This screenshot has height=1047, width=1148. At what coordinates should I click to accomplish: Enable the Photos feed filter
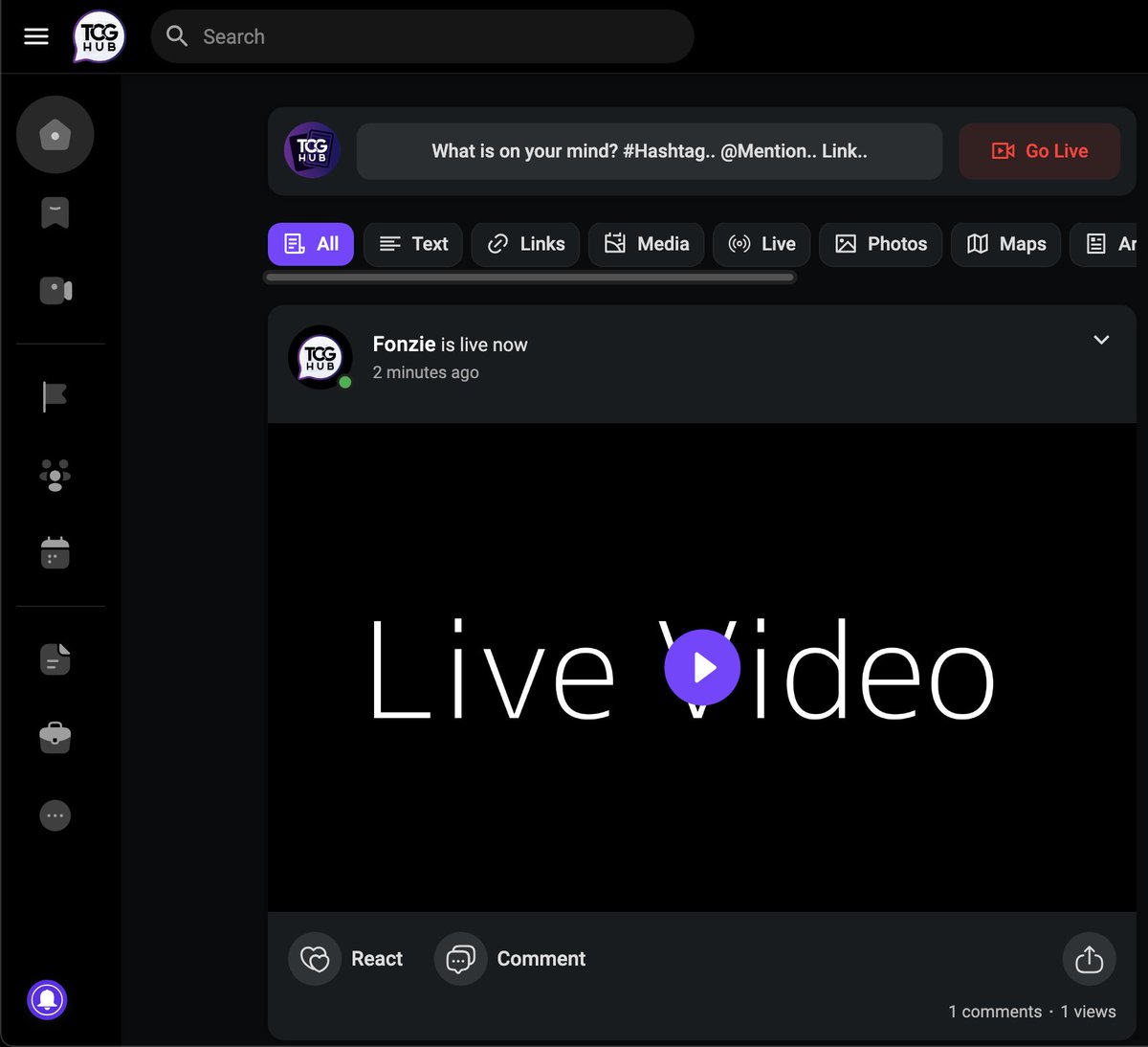[x=880, y=244]
